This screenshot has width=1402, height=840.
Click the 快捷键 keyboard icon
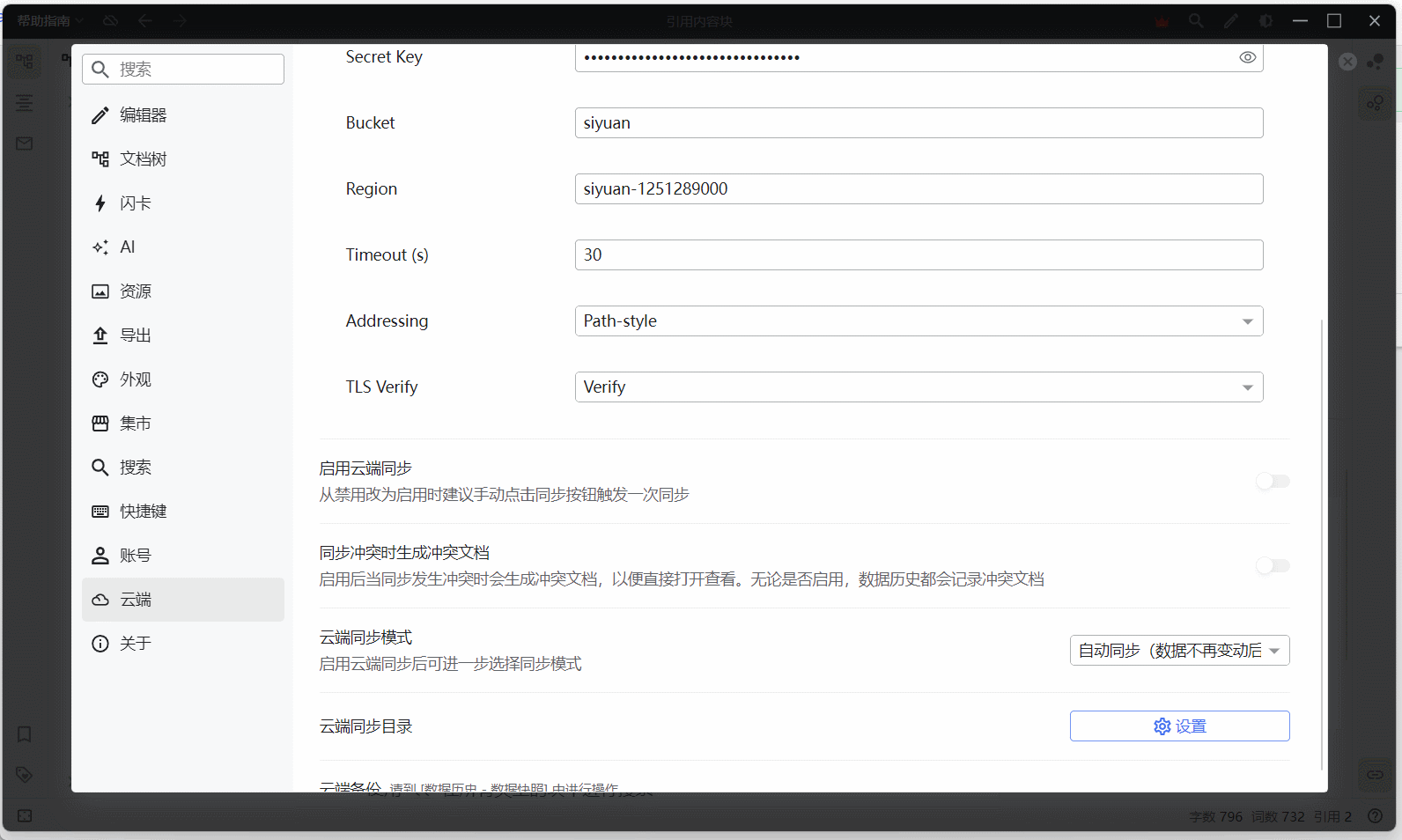coord(100,512)
